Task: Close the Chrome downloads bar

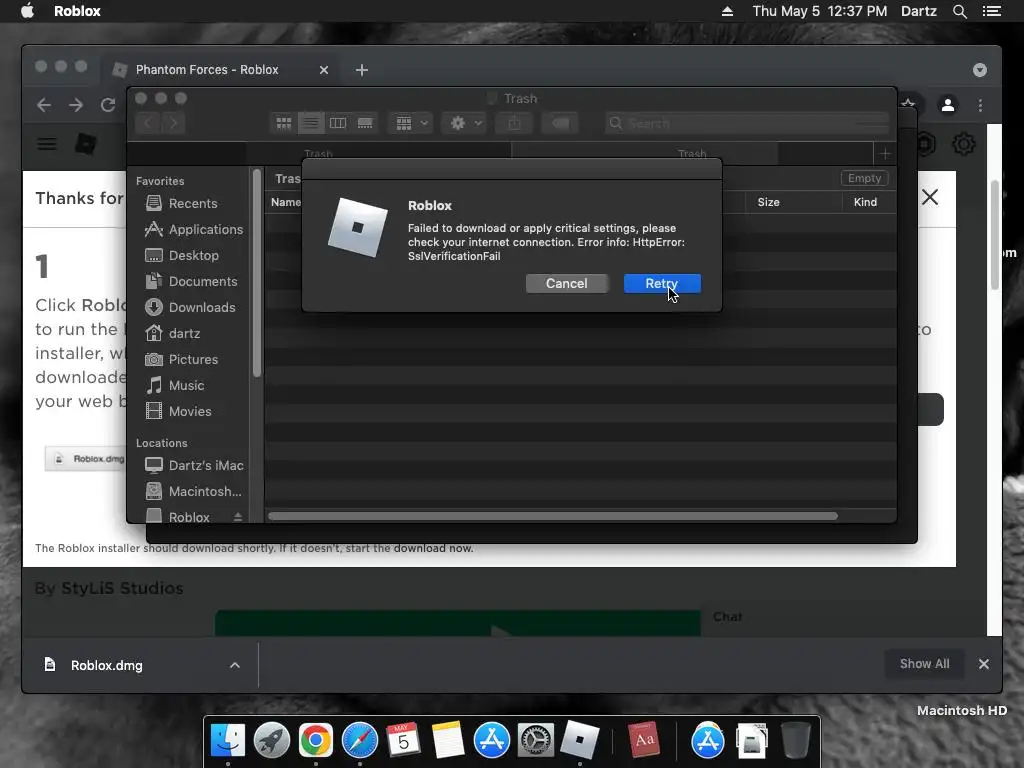Action: click(x=984, y=664)
